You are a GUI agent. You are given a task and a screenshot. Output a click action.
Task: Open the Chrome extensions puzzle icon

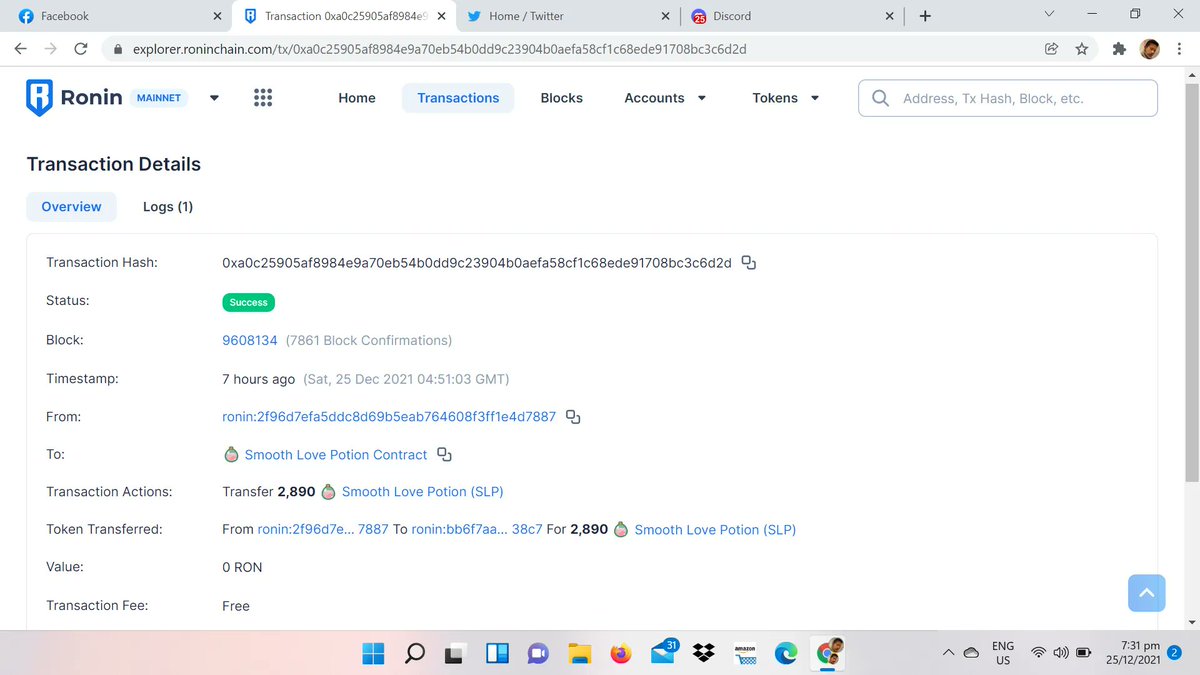pyautogui.click(x=1118, y=48)
